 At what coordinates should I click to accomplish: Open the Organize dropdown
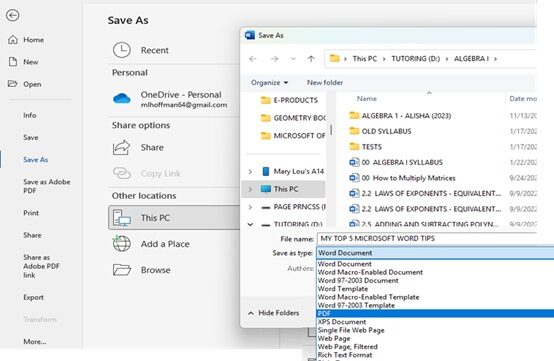(x=270, y=83)
